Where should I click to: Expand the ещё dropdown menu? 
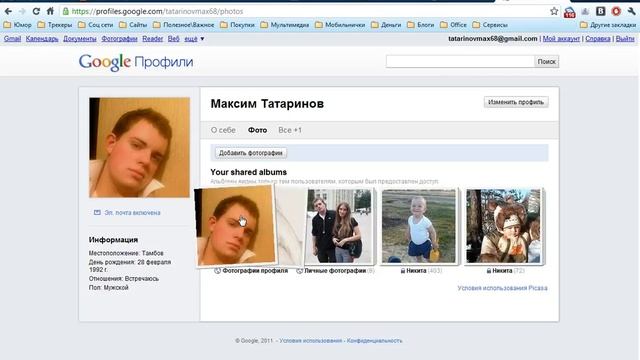[x=194, y=39]
